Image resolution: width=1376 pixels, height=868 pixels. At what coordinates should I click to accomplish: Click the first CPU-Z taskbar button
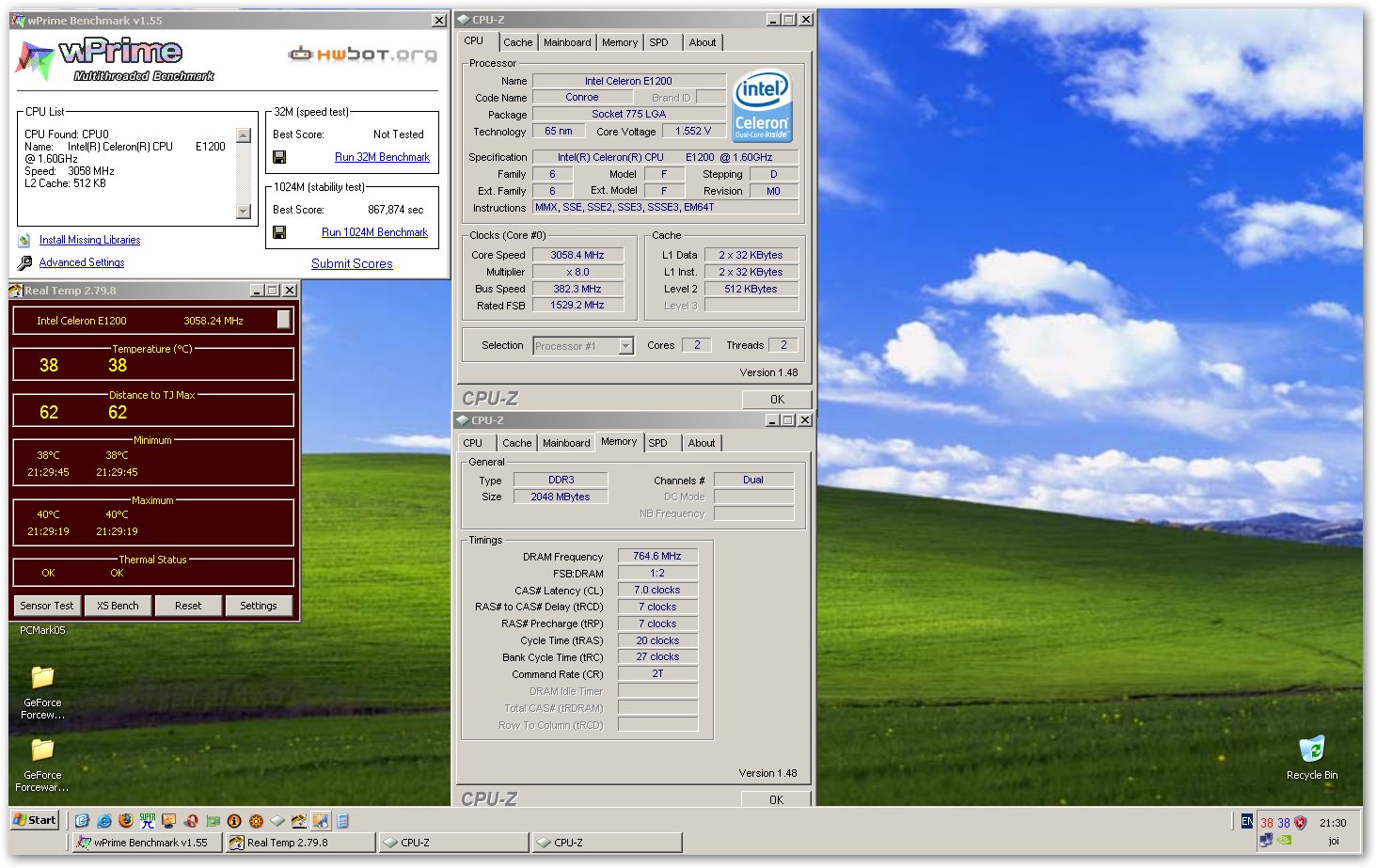click(453, 843)
